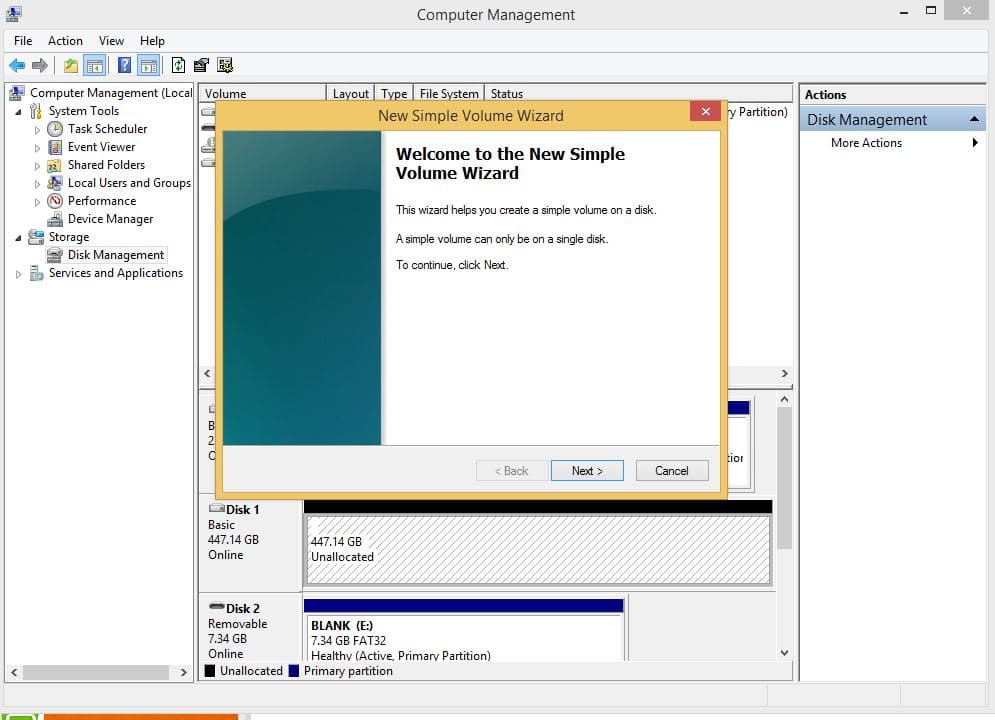The width and height of the screenshot is (995, 720).
Task: Toggle the Show/Hide Console Tree icon
Action: click(x=95, y=65)
